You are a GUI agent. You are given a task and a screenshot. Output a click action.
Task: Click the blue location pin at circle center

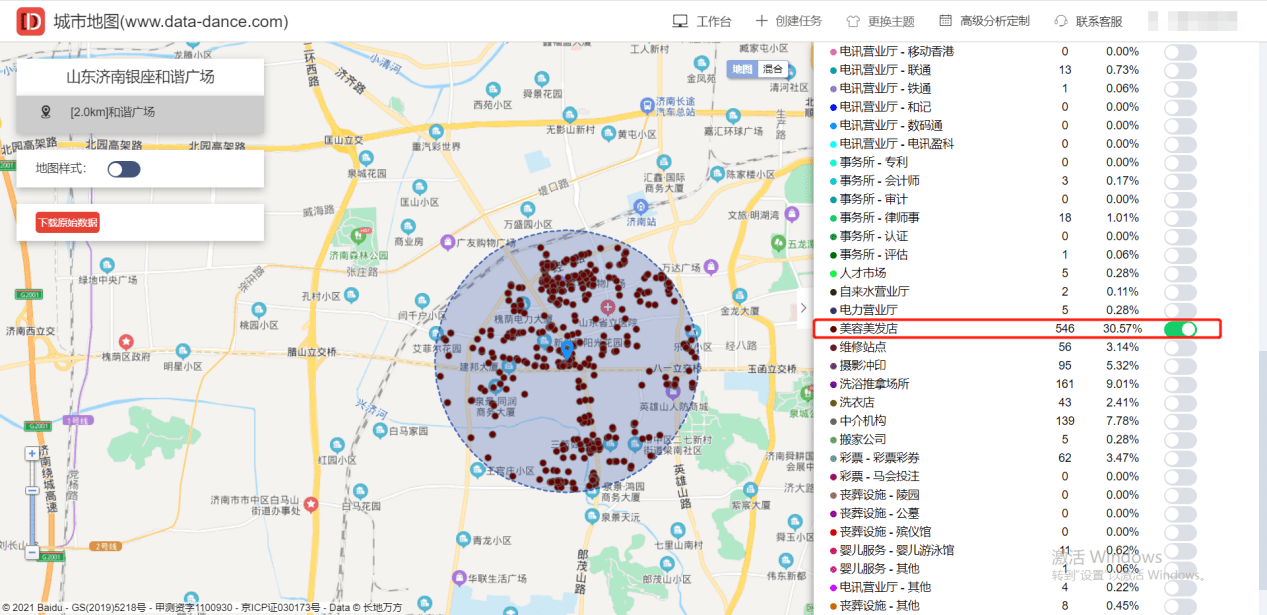(567, 350)
